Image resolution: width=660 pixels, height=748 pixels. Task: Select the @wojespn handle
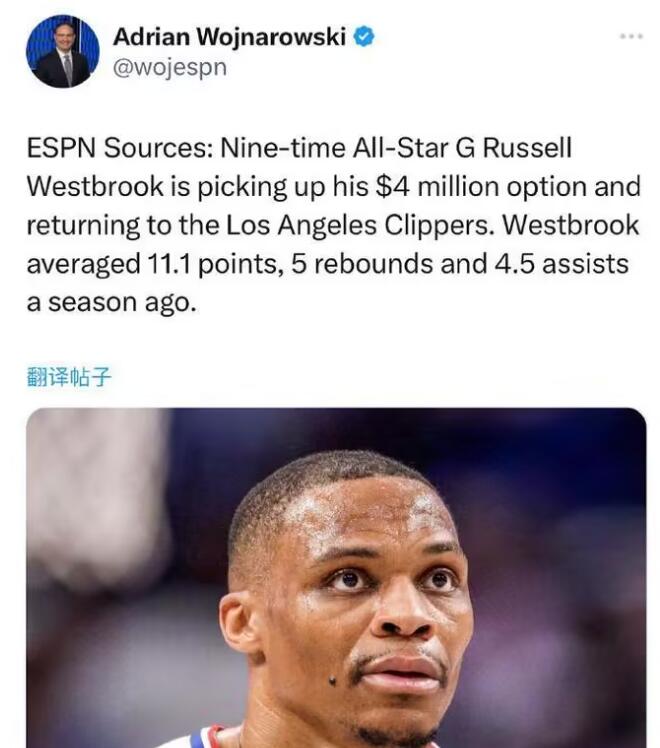[170, 68]
